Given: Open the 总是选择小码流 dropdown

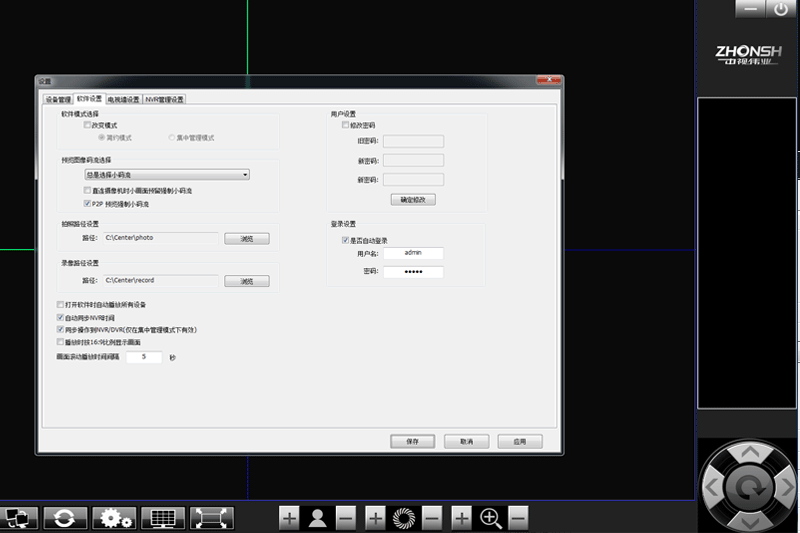Looking at the screenshot, I should tap(167, 174).
